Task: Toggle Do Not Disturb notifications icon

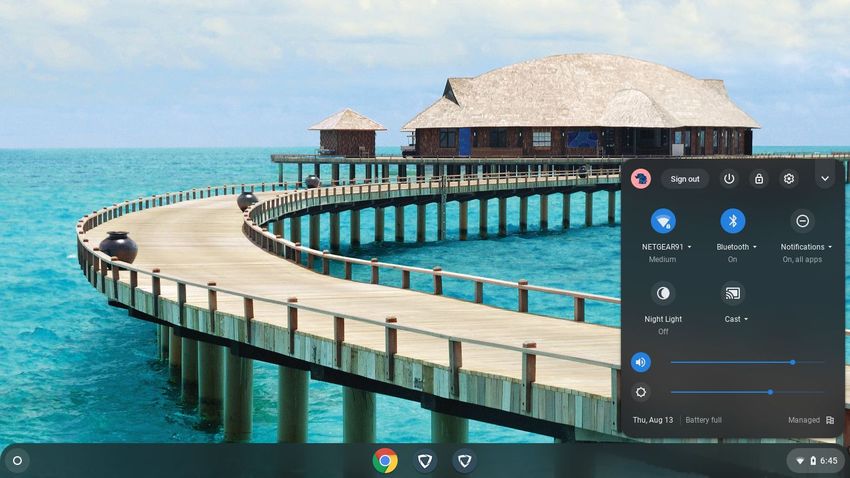Action: pos(802,221)
